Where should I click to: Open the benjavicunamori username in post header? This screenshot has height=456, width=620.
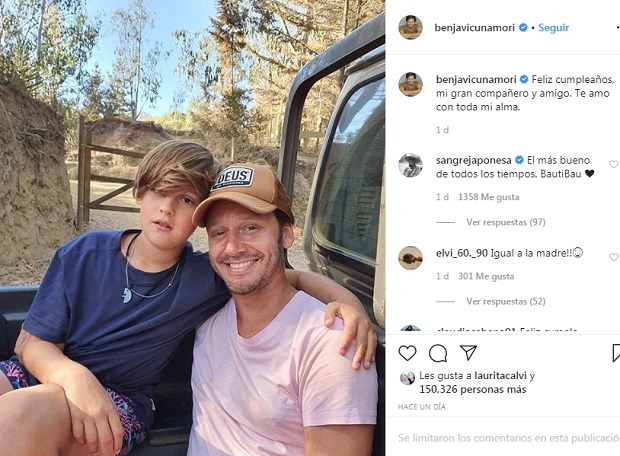point(475,28)
